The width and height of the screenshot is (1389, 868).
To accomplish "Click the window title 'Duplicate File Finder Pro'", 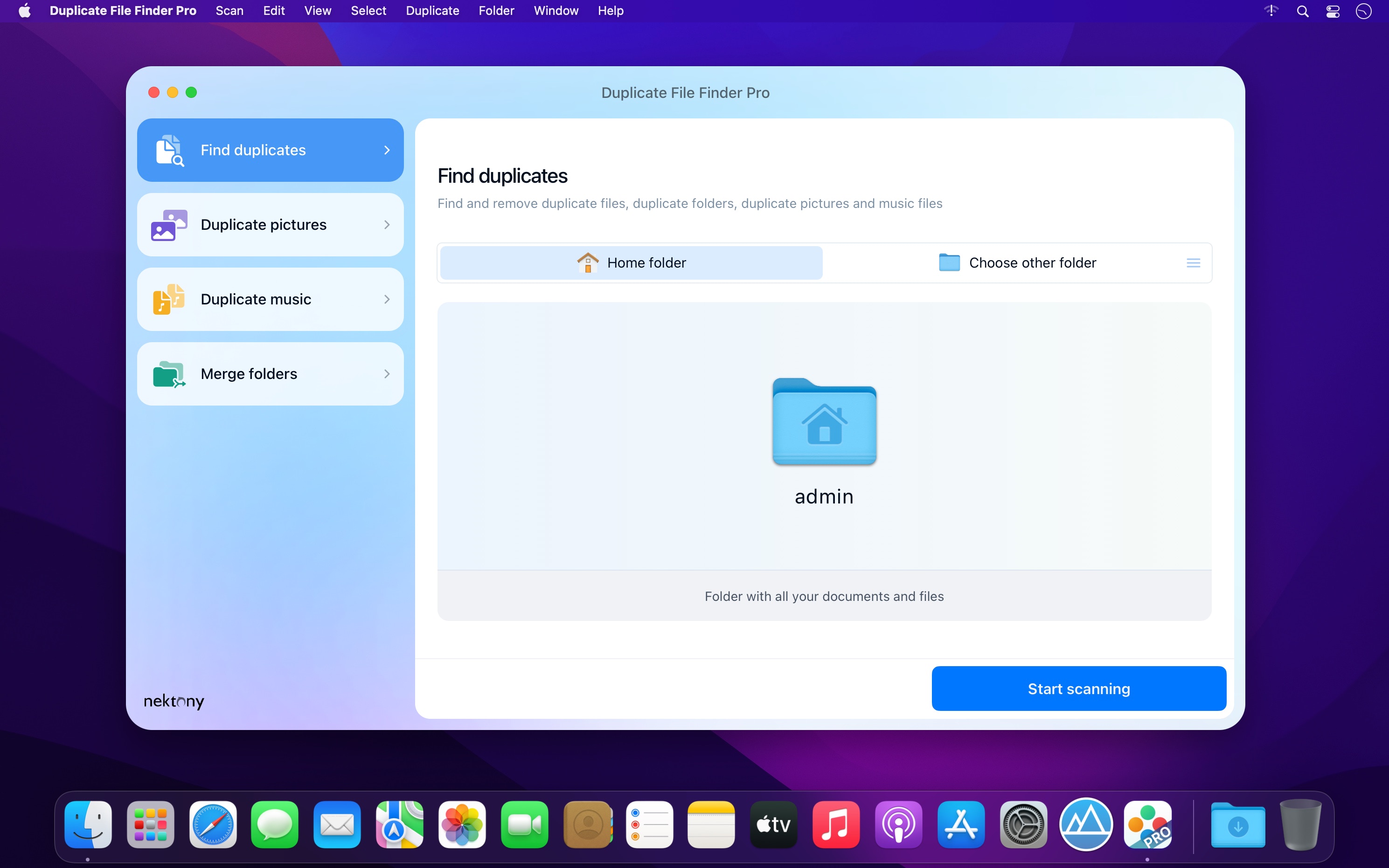I will click(685, 92).
